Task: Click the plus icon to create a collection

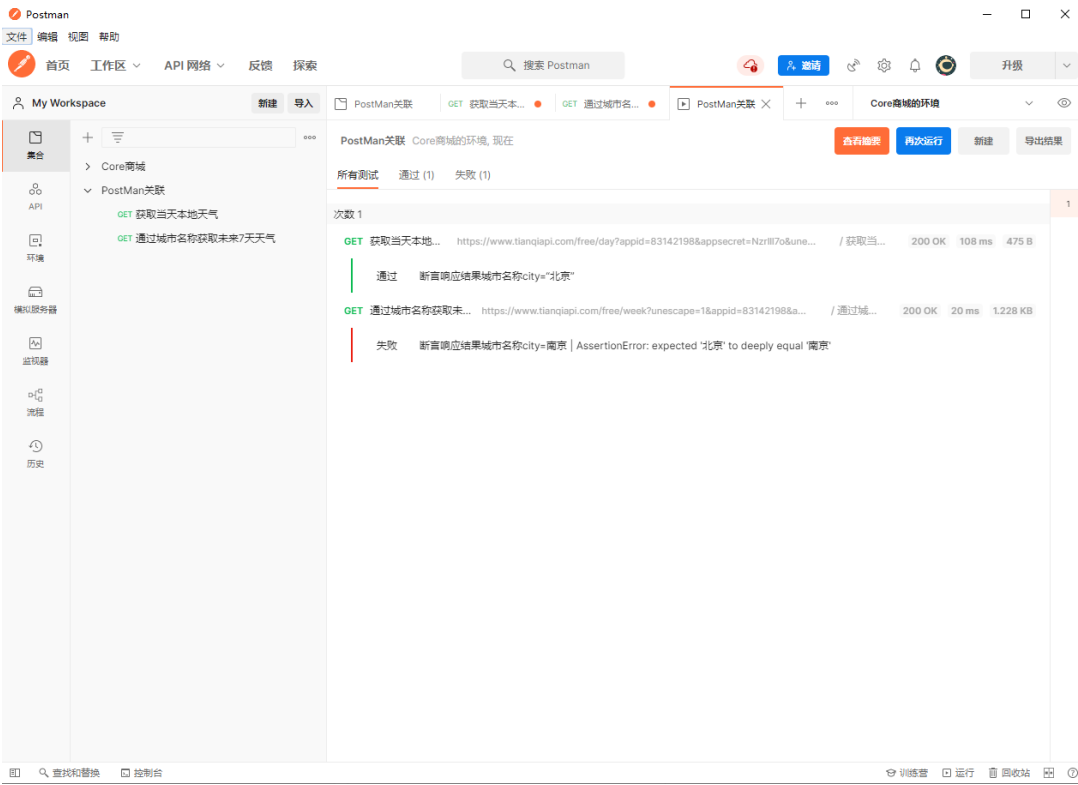Action: (87, 137)
